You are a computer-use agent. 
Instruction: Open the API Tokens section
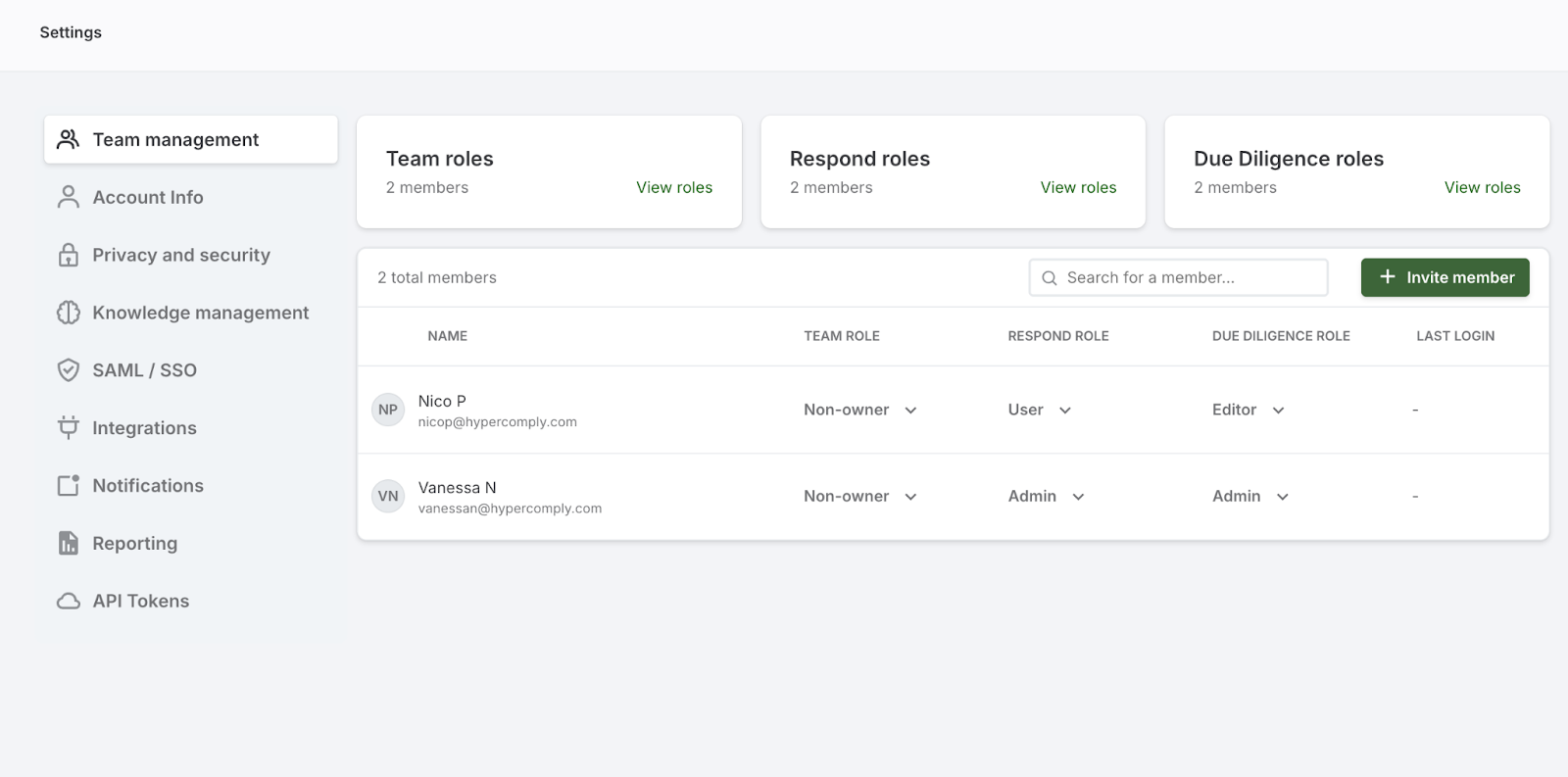191,601
